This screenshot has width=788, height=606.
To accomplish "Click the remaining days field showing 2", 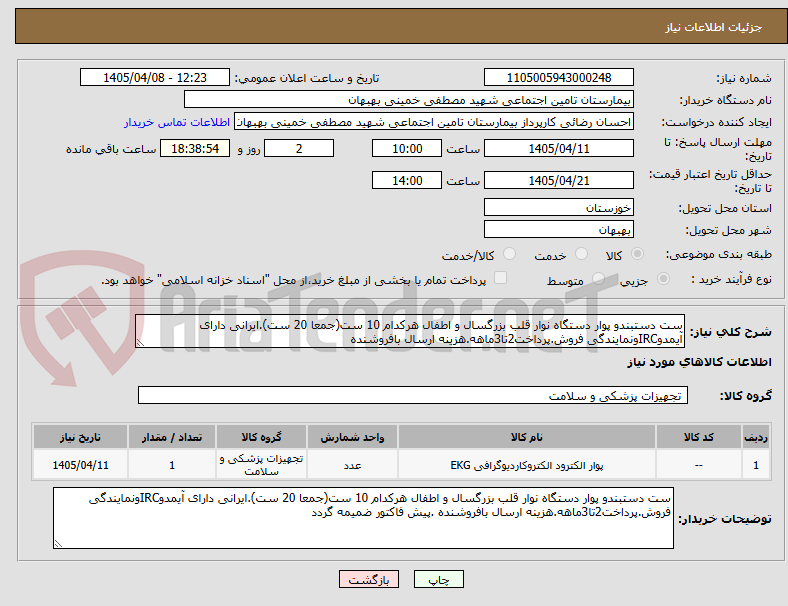I will [299, 148].
